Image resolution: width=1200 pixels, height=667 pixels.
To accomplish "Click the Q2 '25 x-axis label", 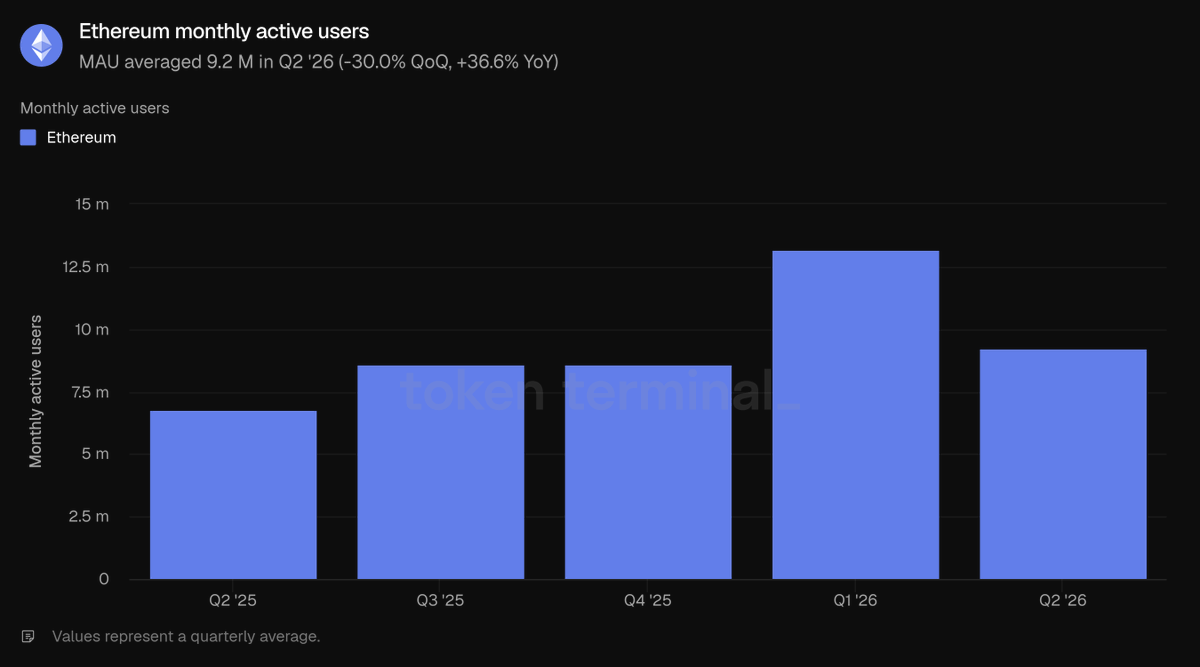I will click(233, 601).
